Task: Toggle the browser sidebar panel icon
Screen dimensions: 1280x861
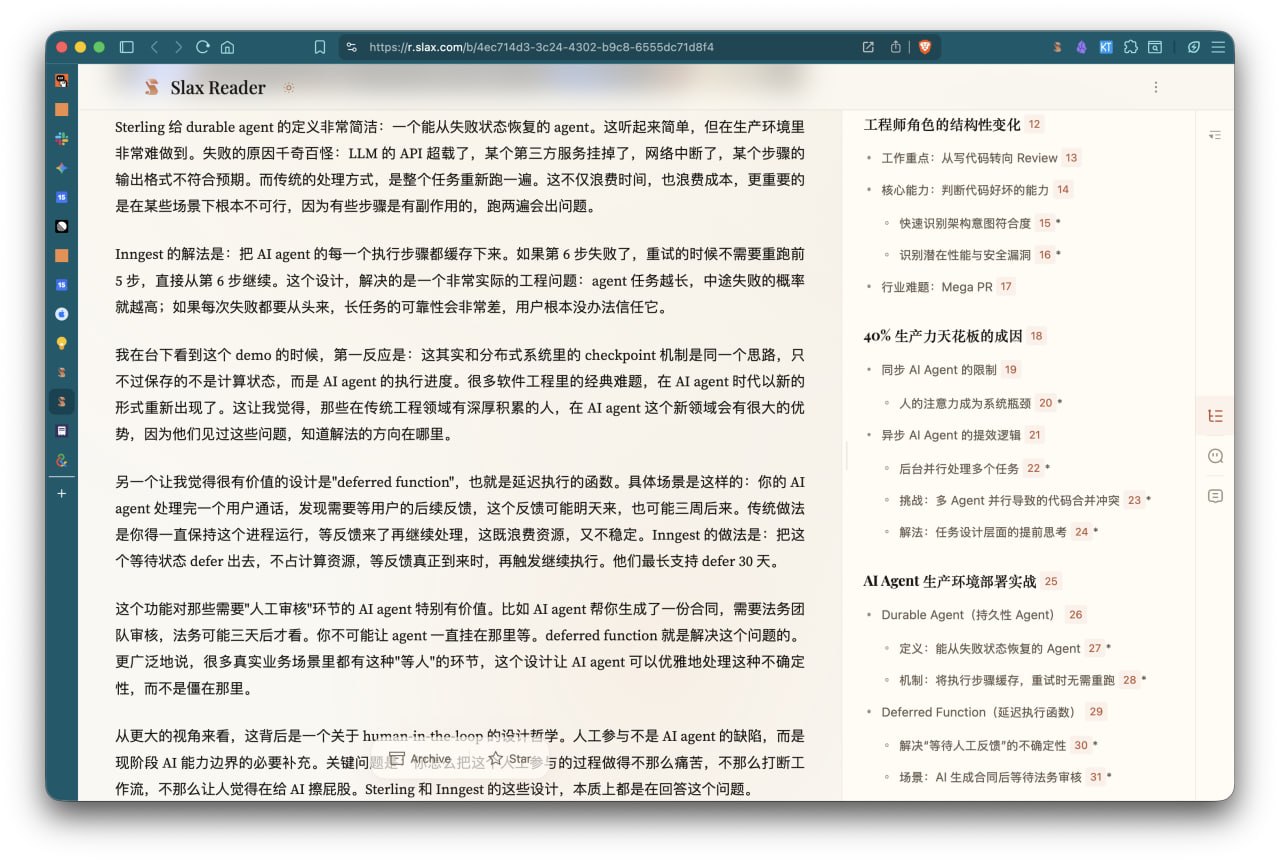Action: pos(126,47)
